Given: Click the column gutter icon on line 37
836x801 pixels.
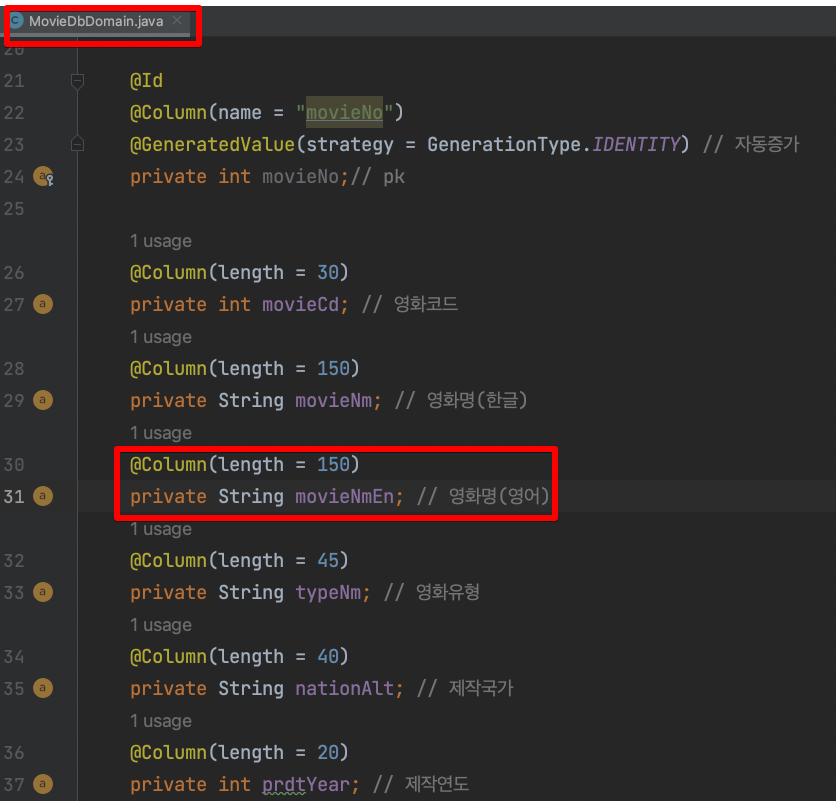Looking at the screenshot, I should 43,784.
